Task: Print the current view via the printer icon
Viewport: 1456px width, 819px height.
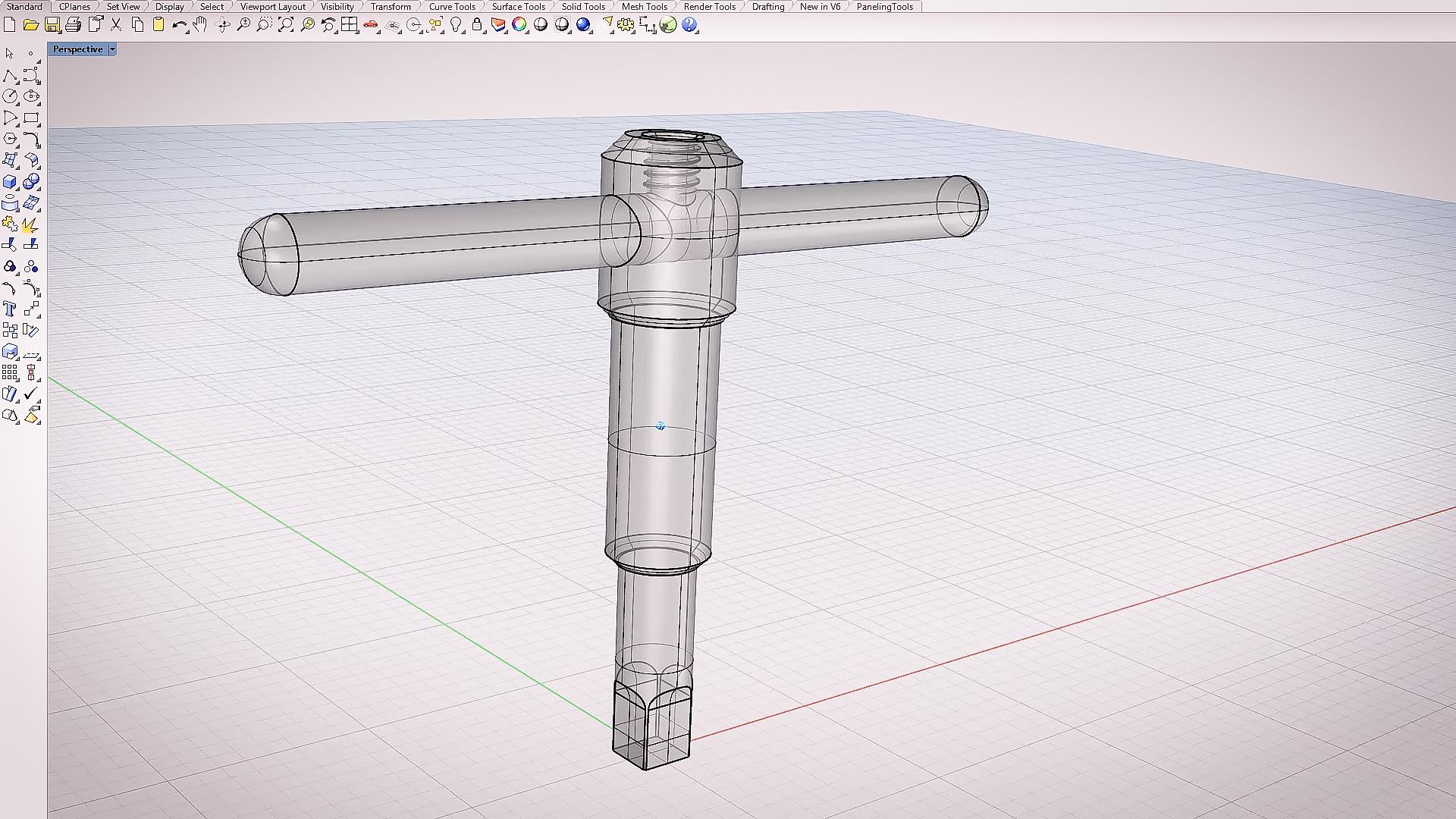Action: pos(74,25)
